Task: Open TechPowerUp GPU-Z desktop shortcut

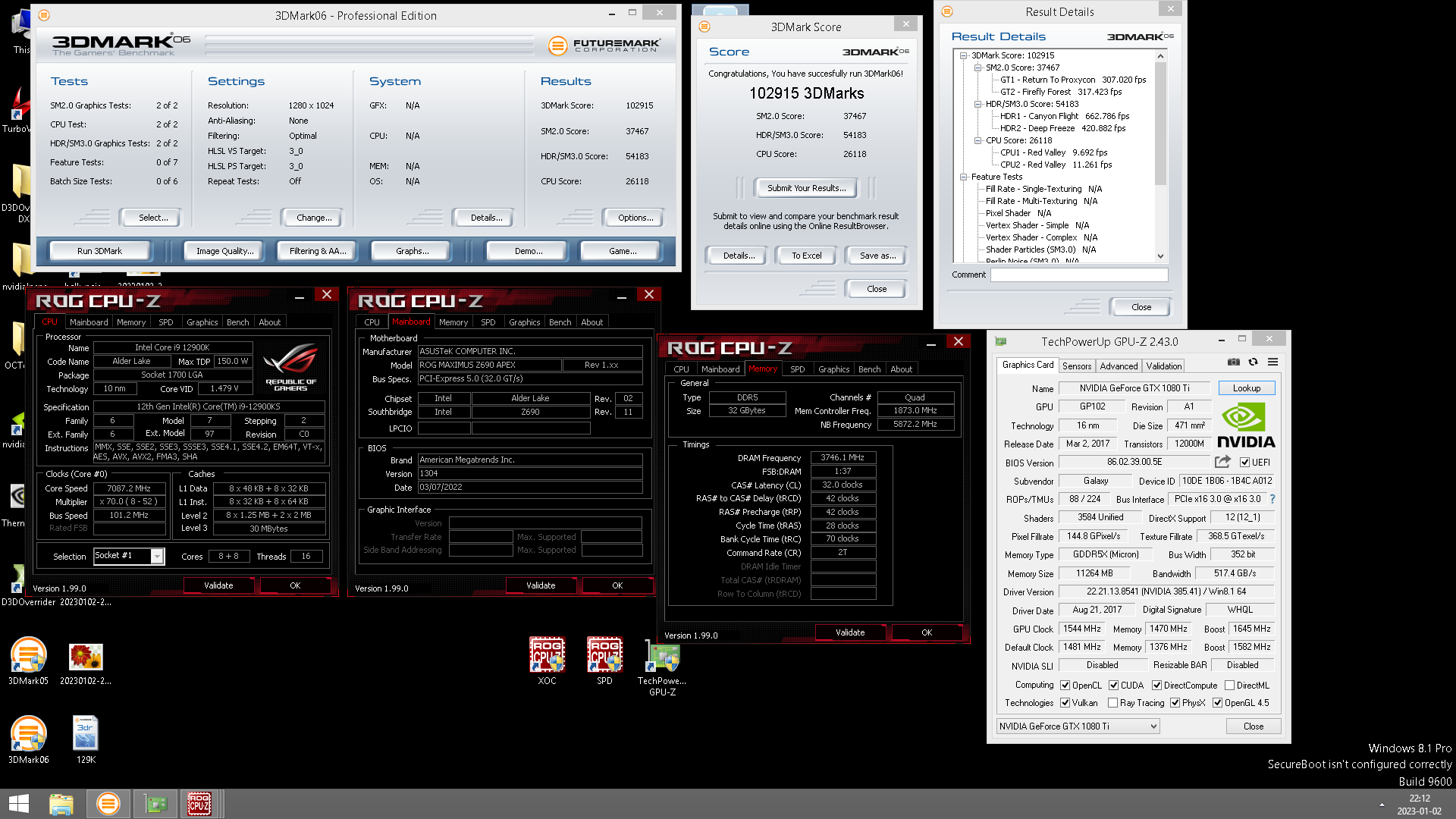Action: pyautogui.click(x=662, y=656)
